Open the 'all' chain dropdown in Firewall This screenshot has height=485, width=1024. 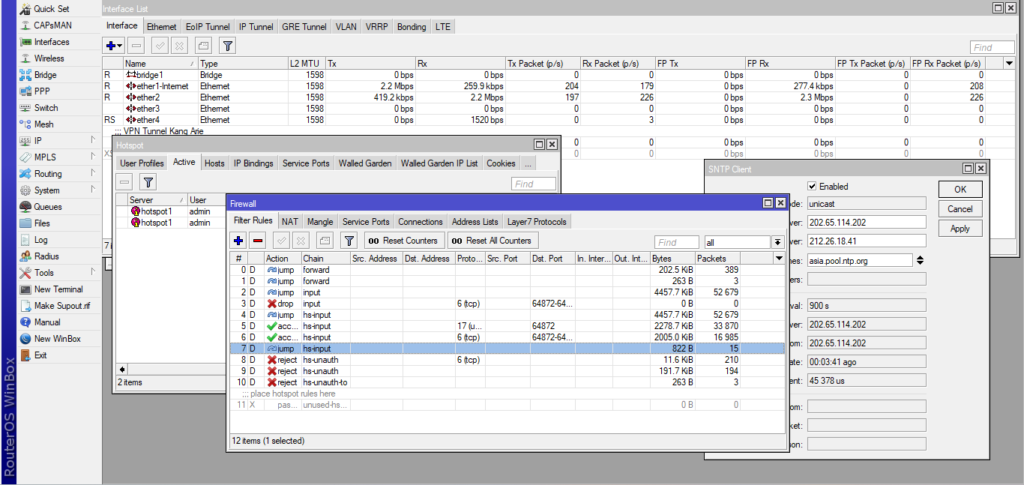[x=778, y=242]
